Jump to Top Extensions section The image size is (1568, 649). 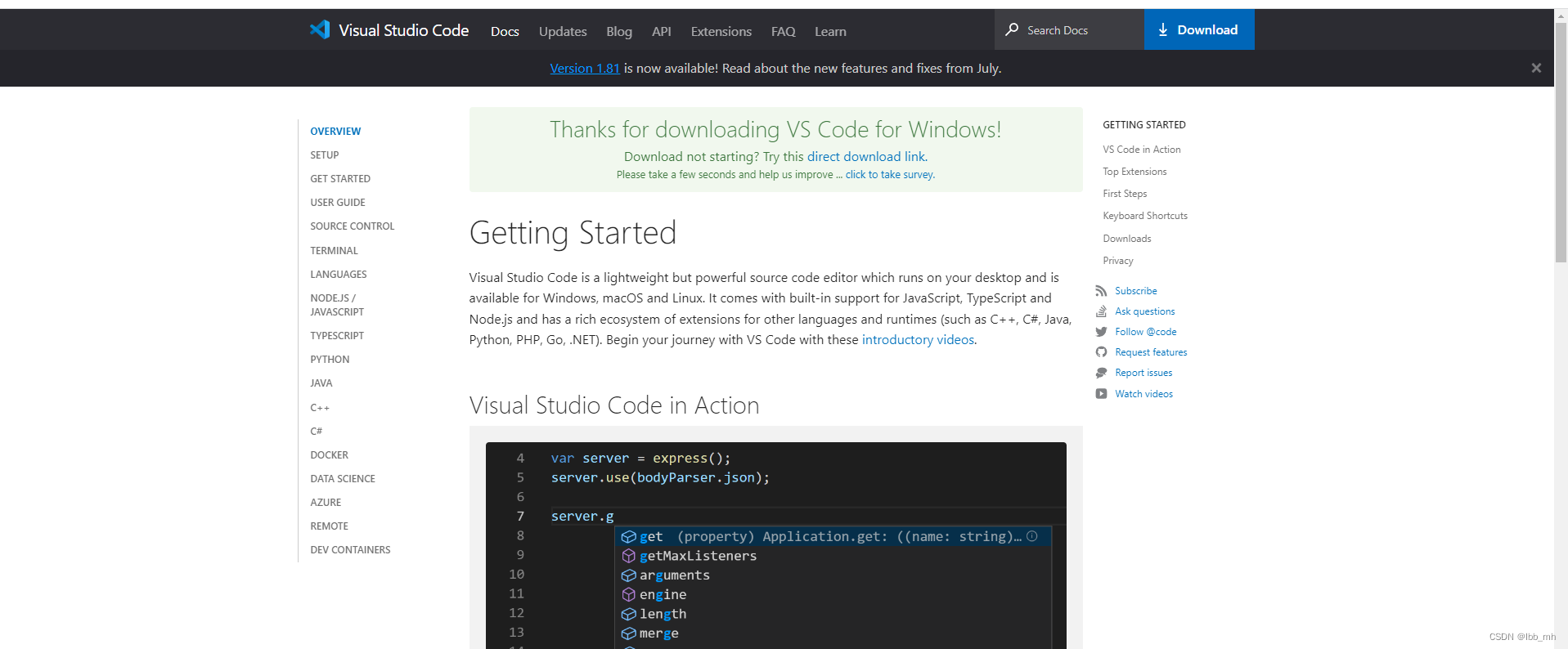[x=1134, y=172]
